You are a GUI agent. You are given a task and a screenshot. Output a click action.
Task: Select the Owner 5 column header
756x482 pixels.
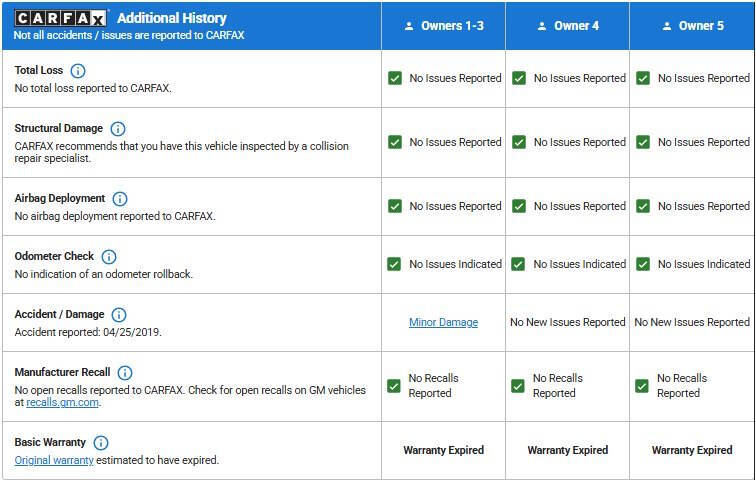tap(692, 26)
